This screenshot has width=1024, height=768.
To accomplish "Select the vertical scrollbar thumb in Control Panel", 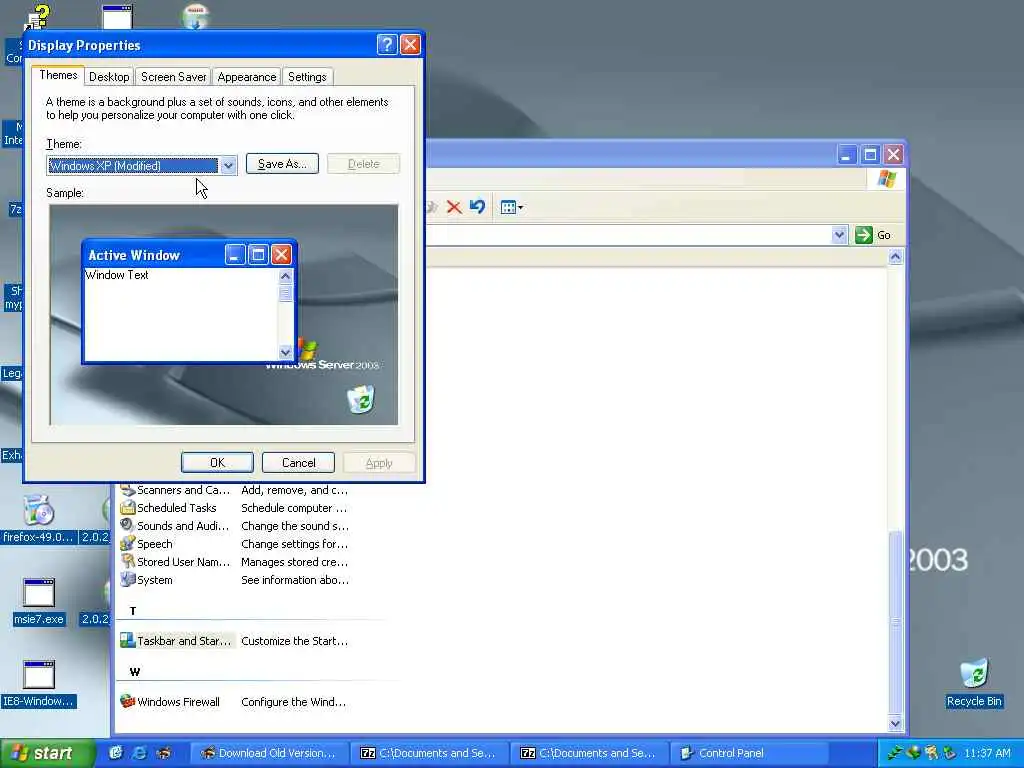I will coord(895,622).
